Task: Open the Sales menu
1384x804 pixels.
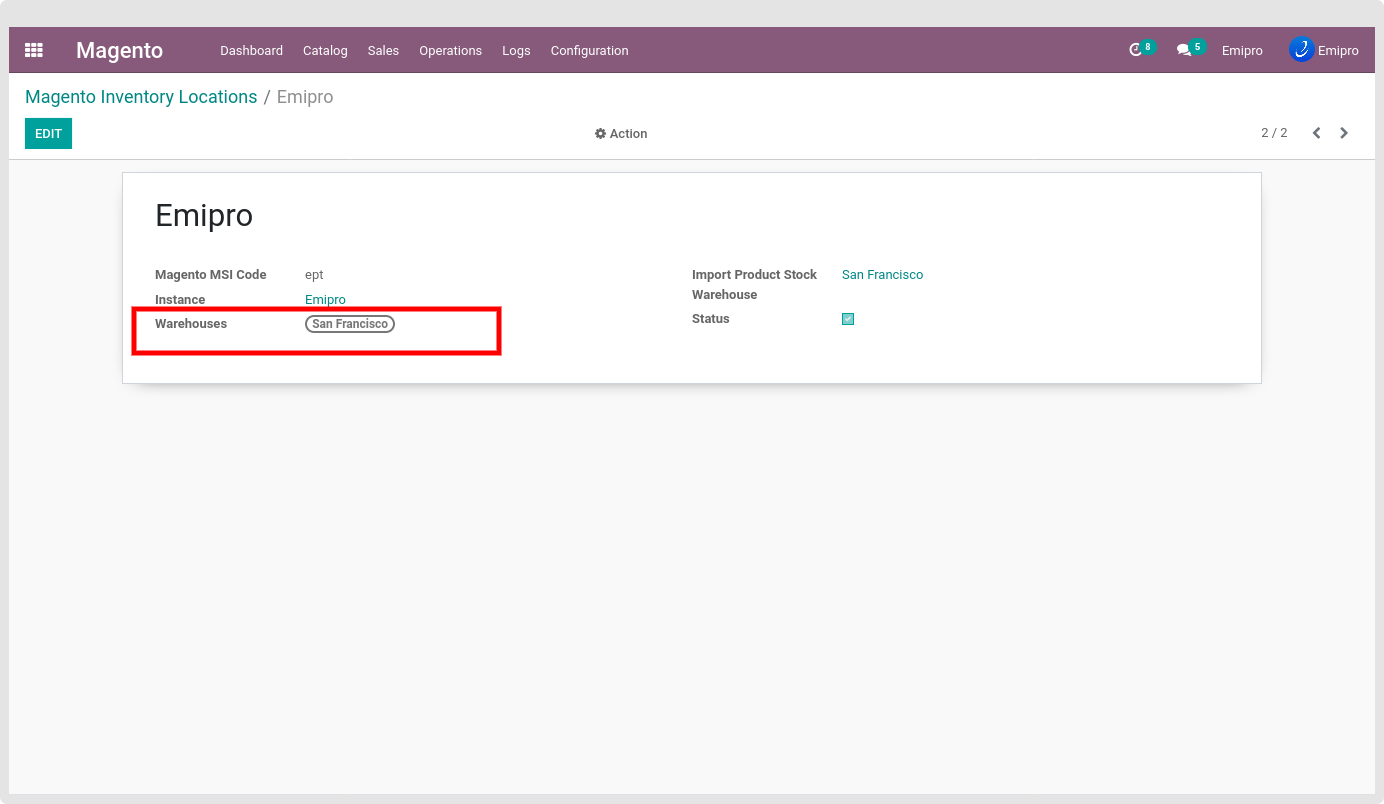Action: click(383, 51)
